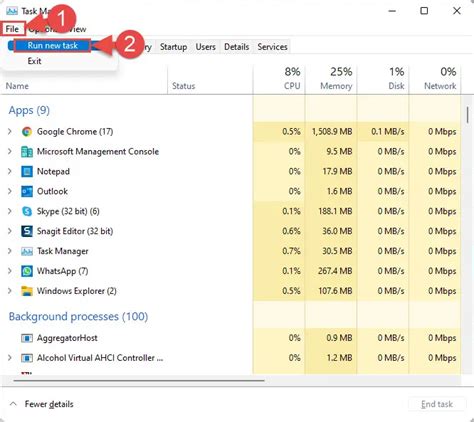Expand the WhatsApp process group
This screenshot has width=474, height=422.
pyautogui.click(x=10, y=271)
